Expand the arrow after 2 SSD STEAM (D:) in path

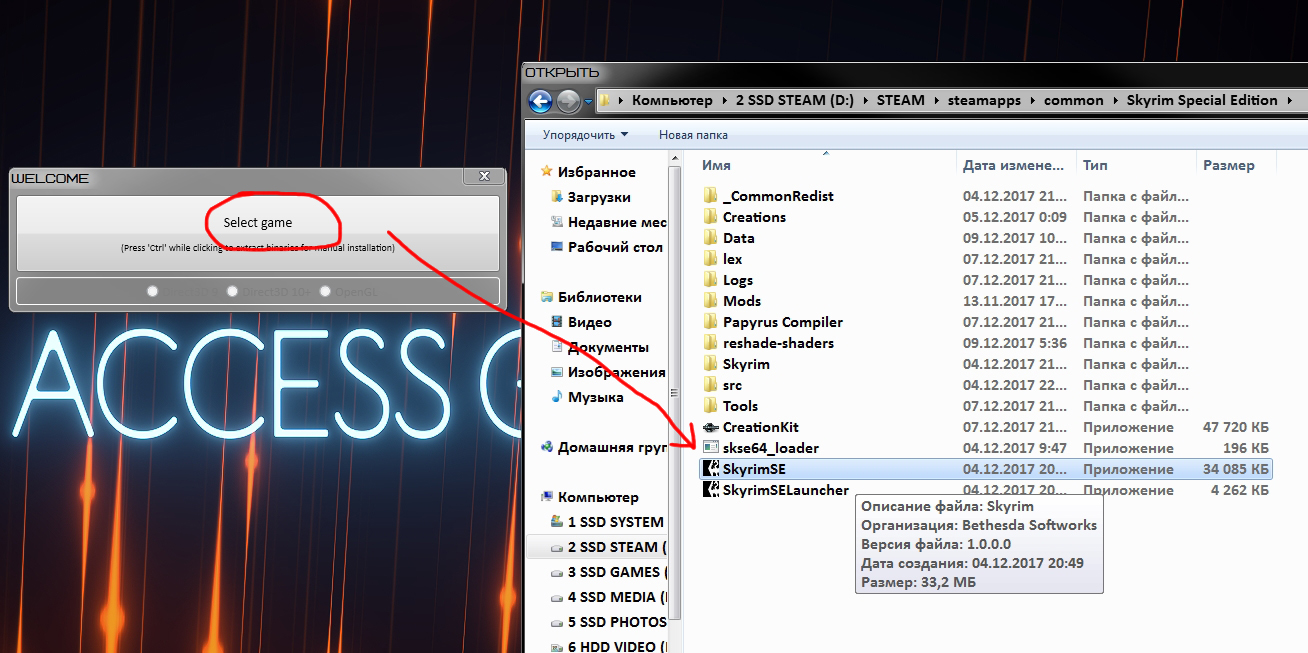pyautogui.click(x=866, y=100)
